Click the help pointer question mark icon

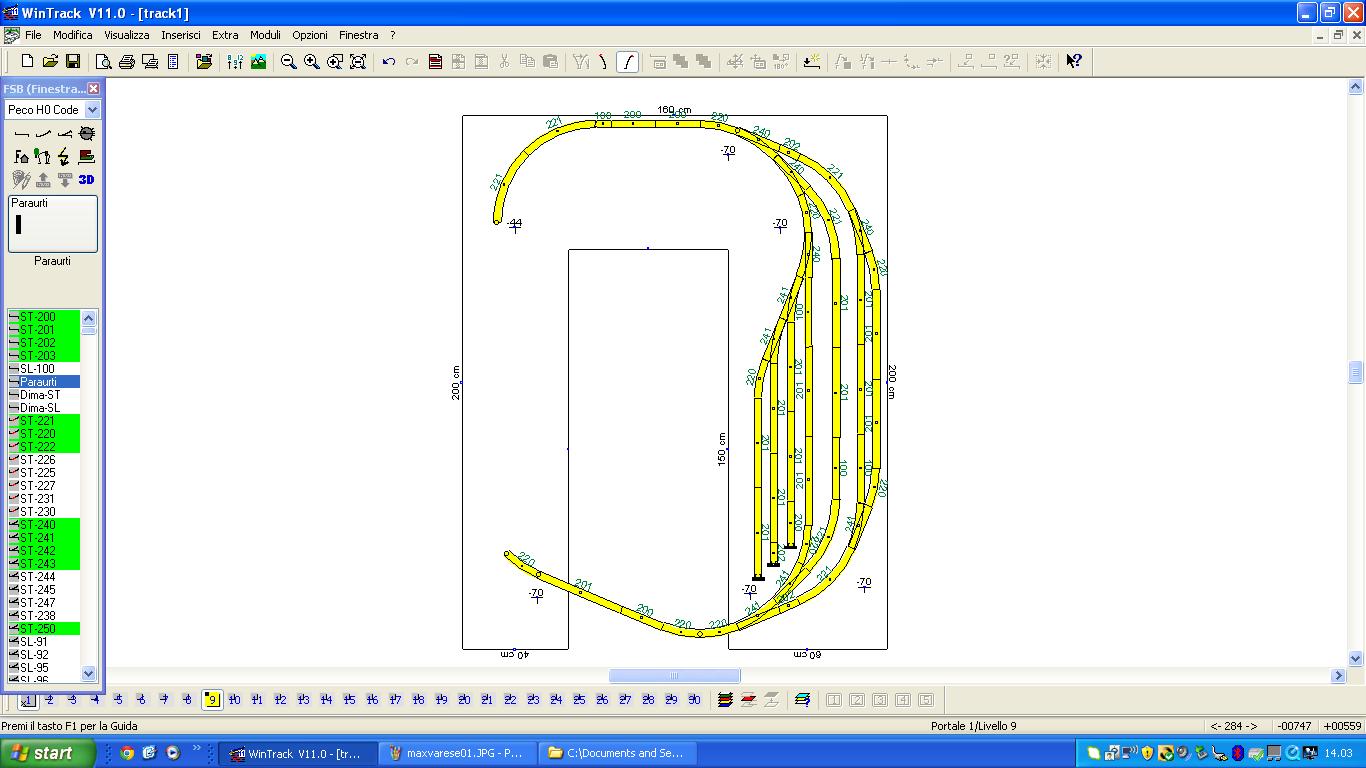click(x=1074, y=62)
